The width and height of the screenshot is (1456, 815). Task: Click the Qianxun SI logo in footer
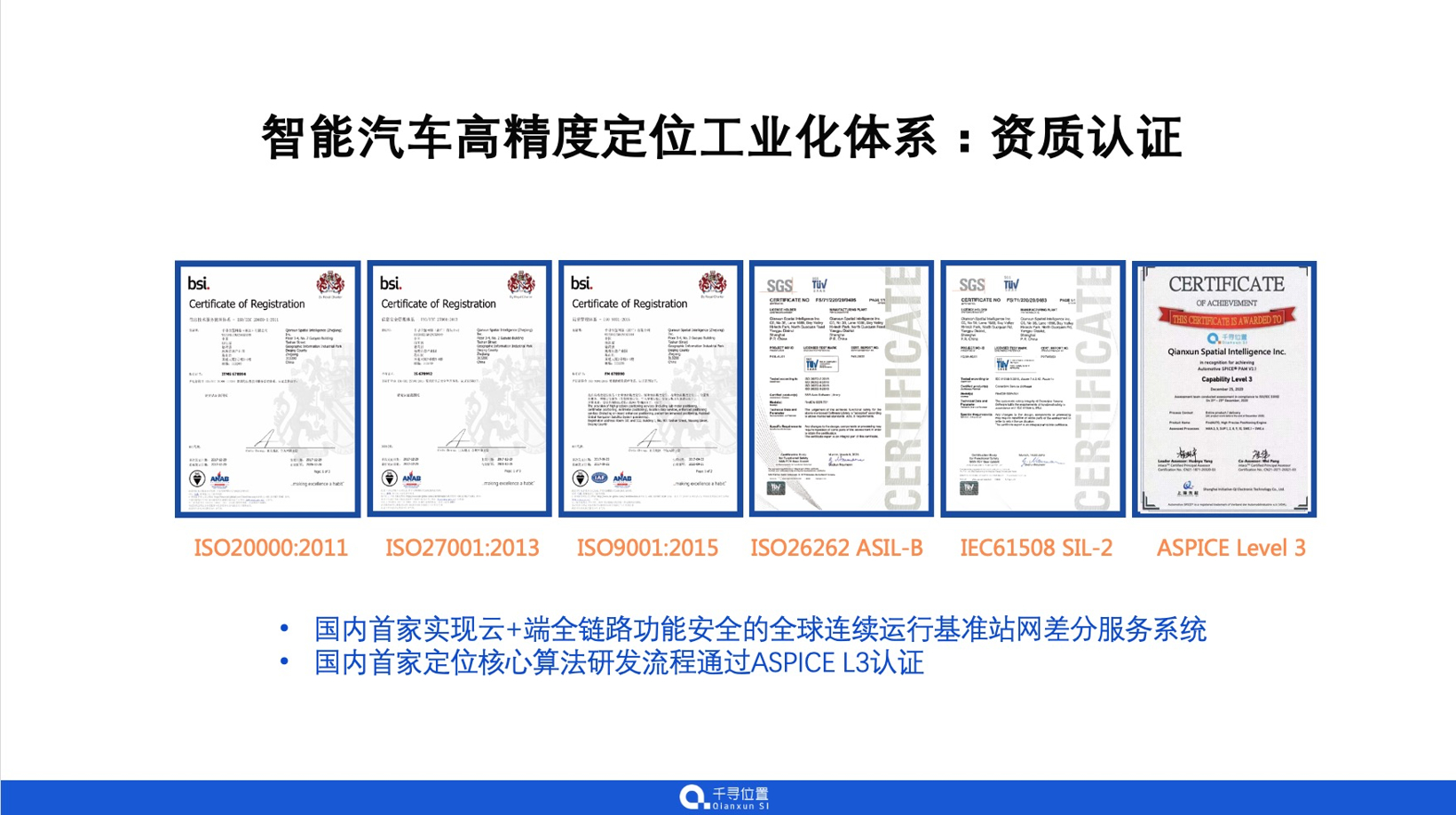point(724,797)
